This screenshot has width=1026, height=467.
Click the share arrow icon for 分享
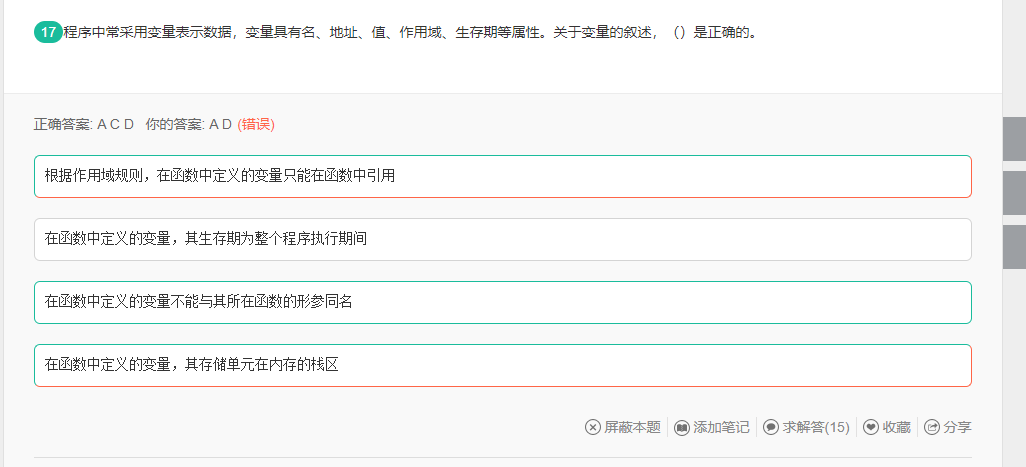point(932,427)
